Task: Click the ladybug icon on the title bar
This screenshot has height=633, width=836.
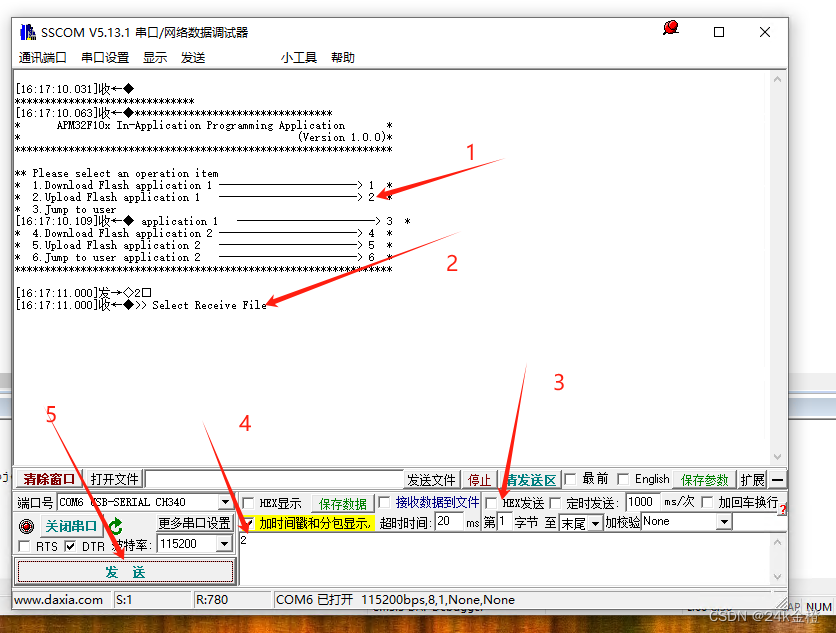Action: point(670,29)
